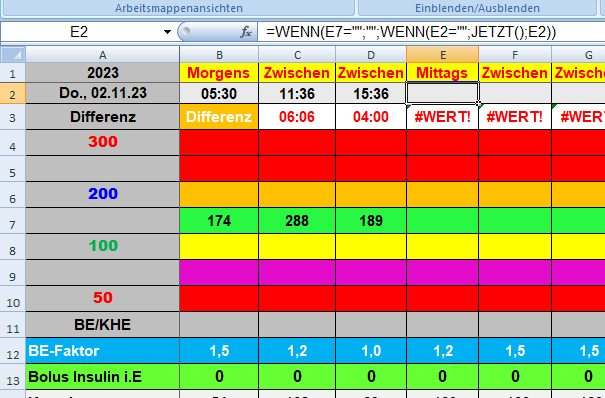605x398 pixels.
Task: Click the Mittags header cell
Action: 442,73
